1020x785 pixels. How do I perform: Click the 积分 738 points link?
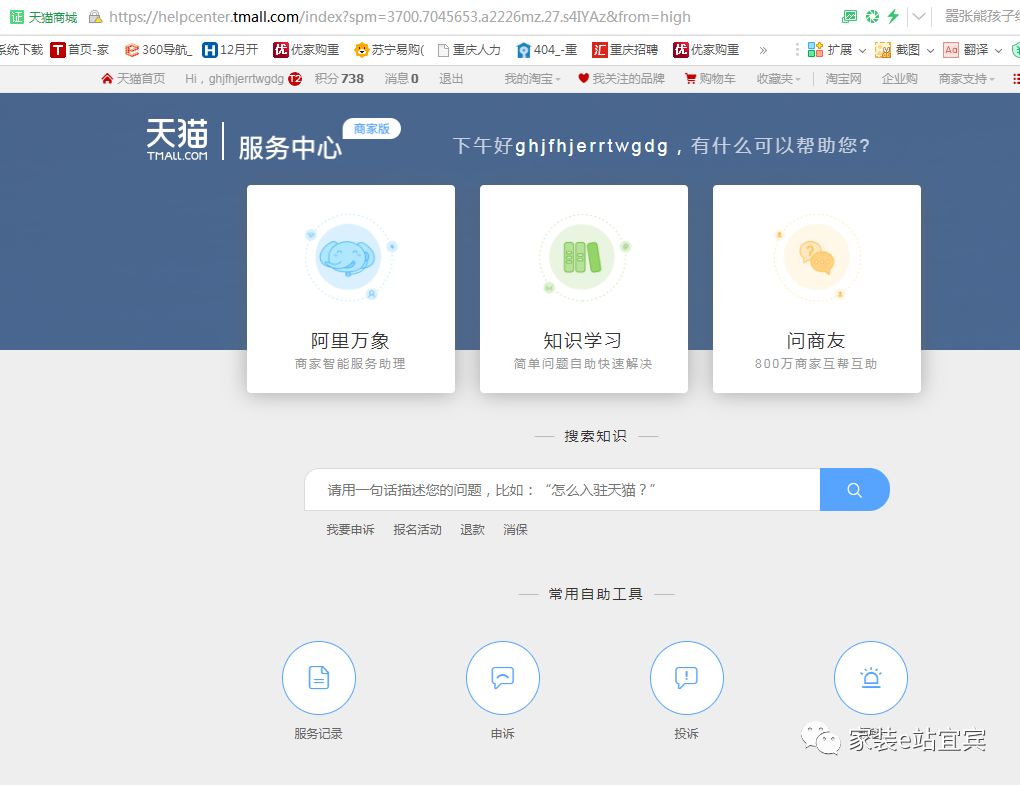tap(339, 79)
